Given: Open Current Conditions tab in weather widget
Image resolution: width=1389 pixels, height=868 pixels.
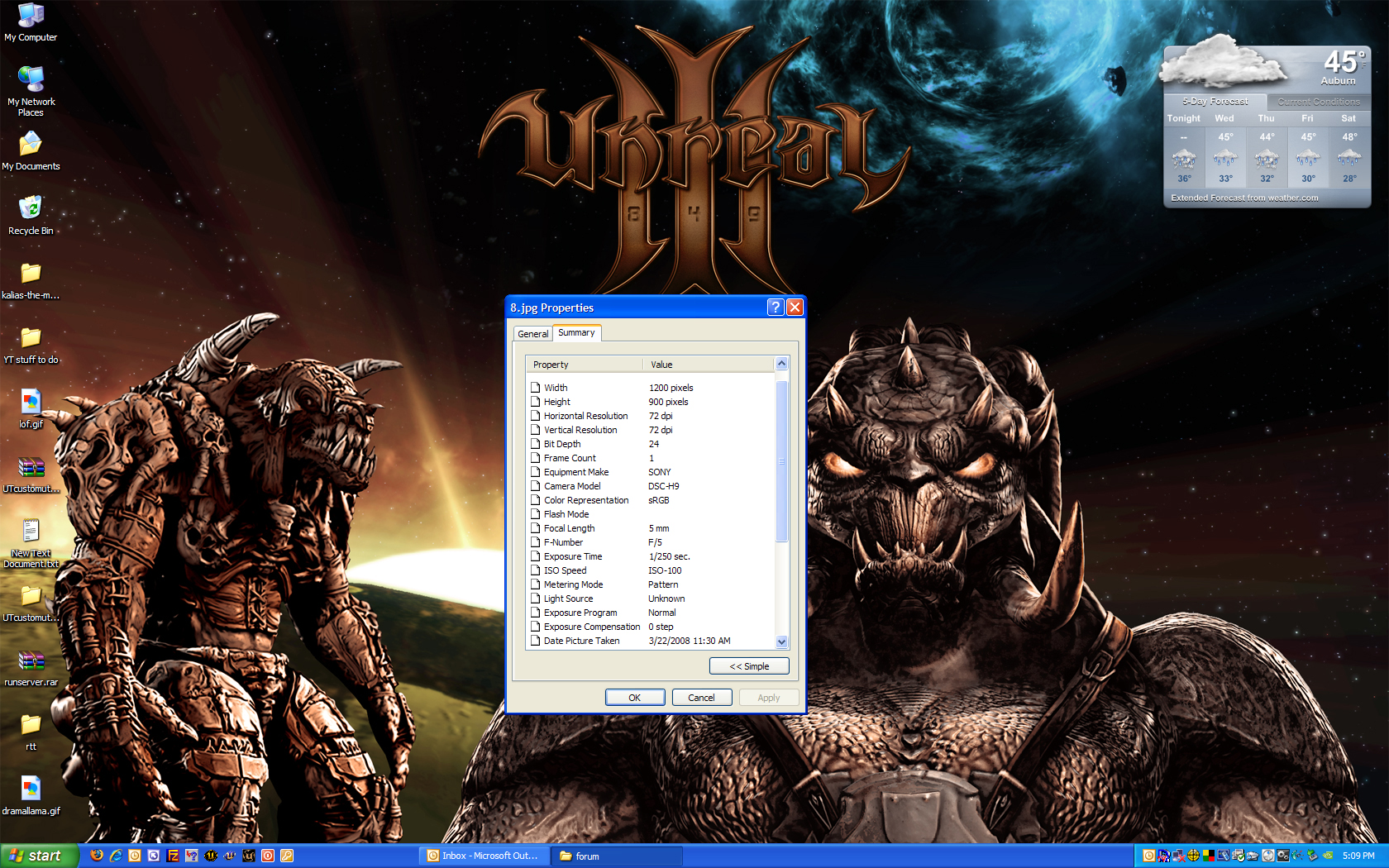Looking at the screenshot, I should 1319,102.
